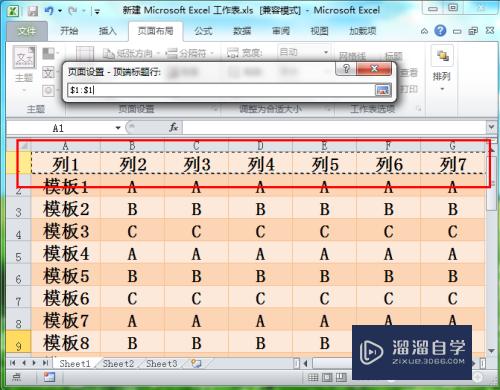Select column header G
Image resolution: width=500 pixels, height=390 pixels.
452,146
